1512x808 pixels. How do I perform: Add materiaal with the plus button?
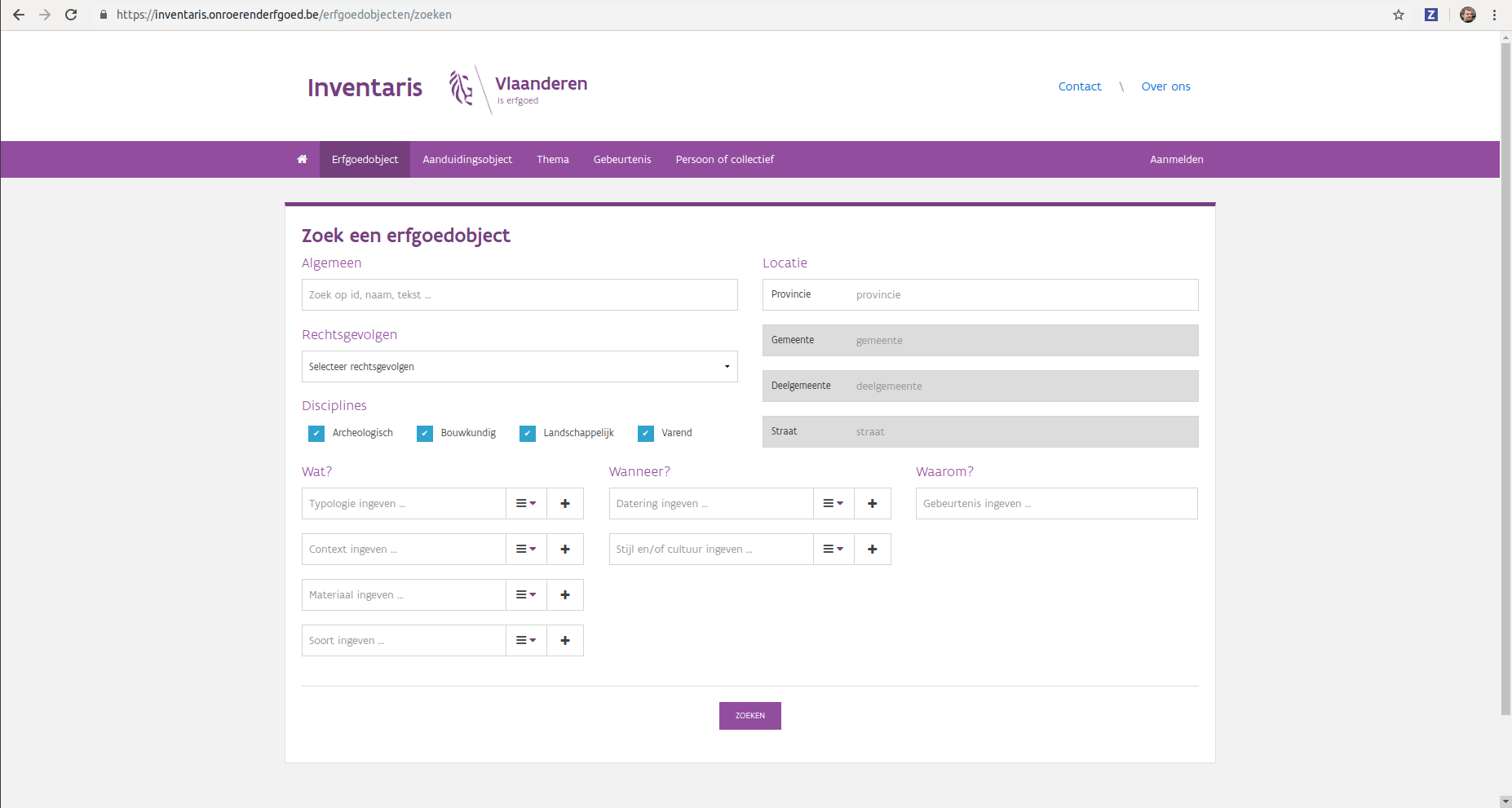(565, 595)
